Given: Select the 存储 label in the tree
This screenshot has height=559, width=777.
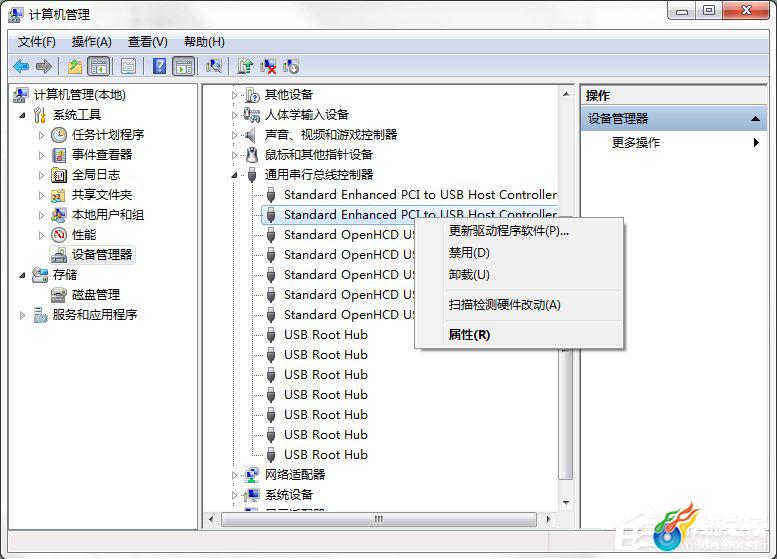Looking at the screenshot, I should 65,275.
